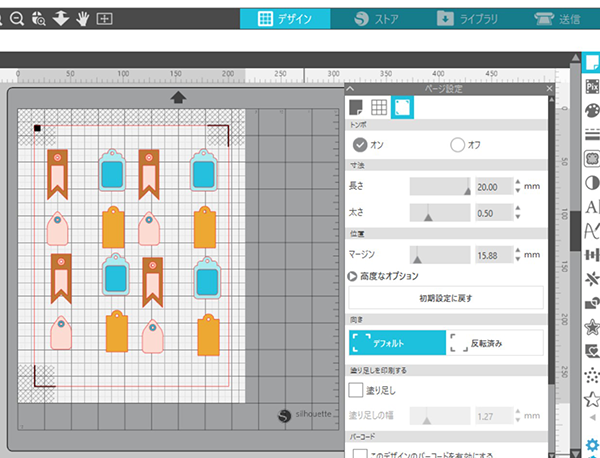Open the blue gear Preferences icon
Screen dimensions: 600x458
592,446
